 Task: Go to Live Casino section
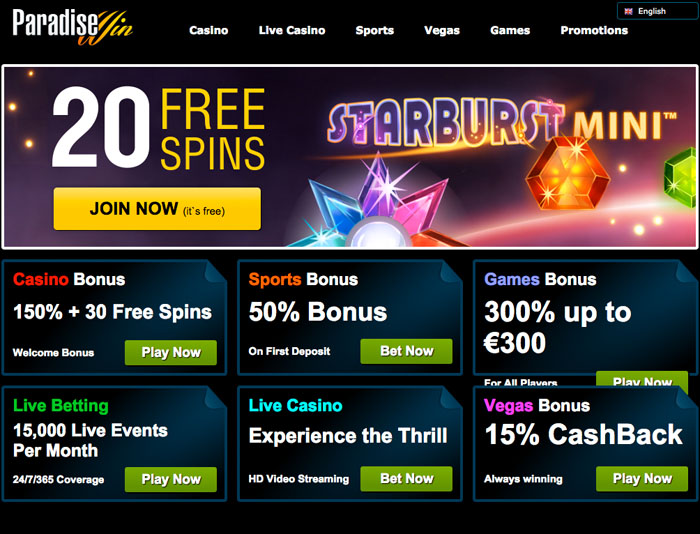(292, 30)
